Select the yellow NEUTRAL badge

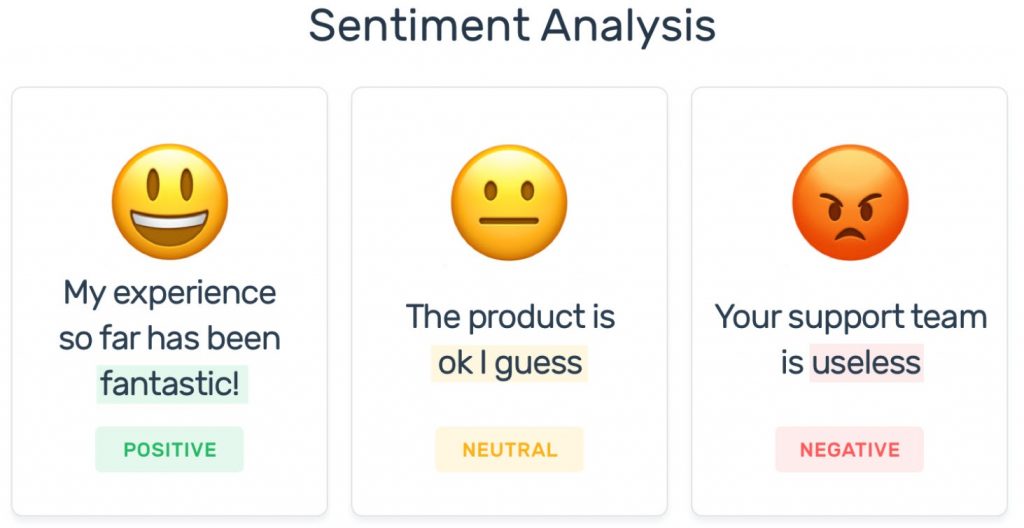(509, 450)
